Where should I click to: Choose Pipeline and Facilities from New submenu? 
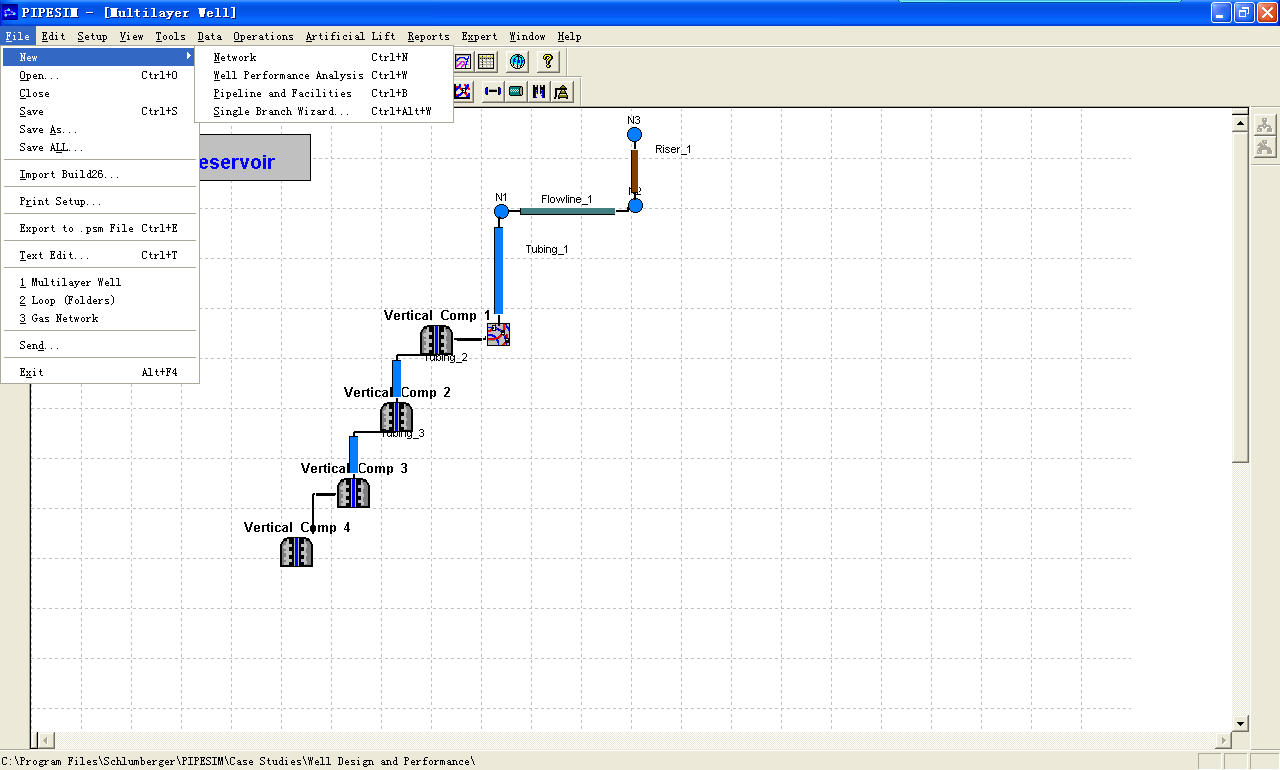click(324, 93)
